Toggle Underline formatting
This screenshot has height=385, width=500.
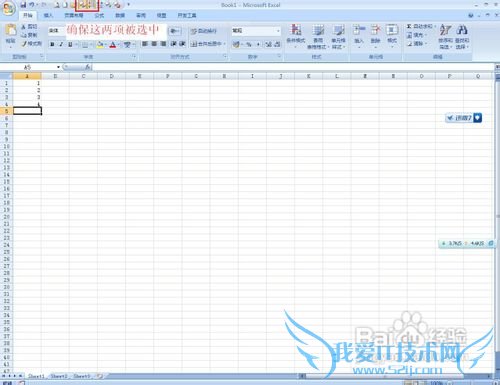[x=70, y=44]
